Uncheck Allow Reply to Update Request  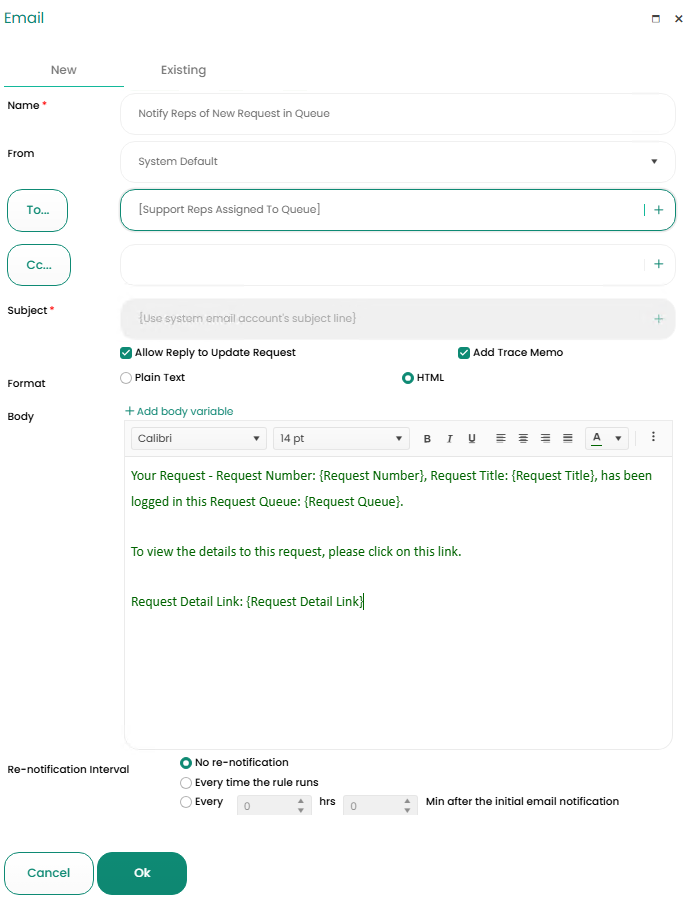coord(126,353)
